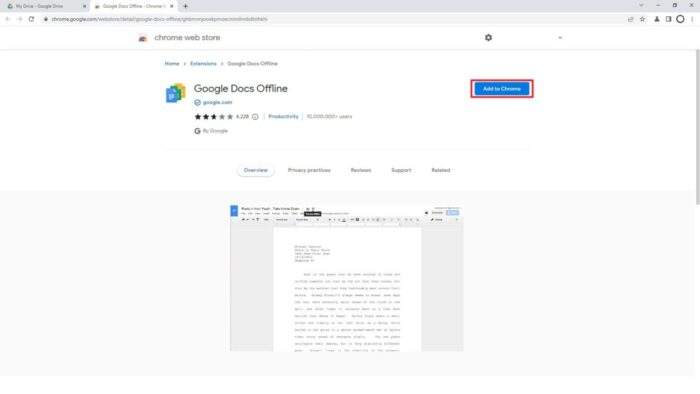Click the Google Docs Offline extension icon
This screenshot has width=700, height=394.
click(x=175, y=93)
